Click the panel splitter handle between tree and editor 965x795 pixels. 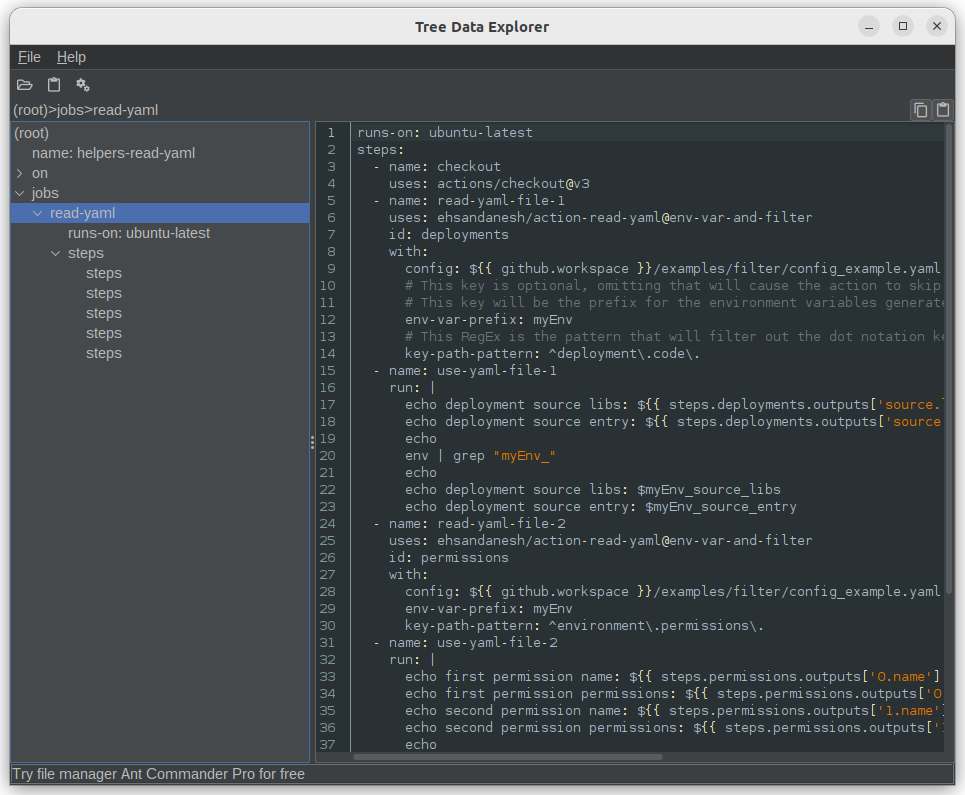311,441
